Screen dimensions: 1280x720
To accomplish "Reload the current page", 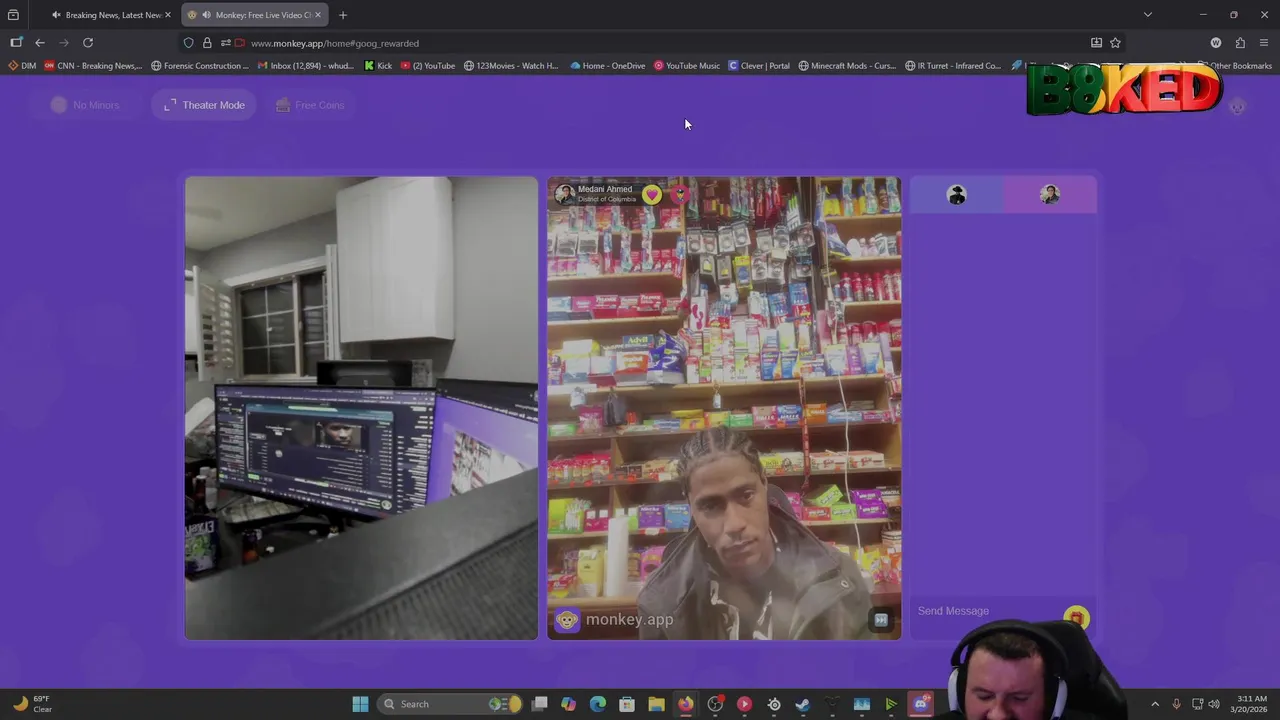I will [88, 43].
